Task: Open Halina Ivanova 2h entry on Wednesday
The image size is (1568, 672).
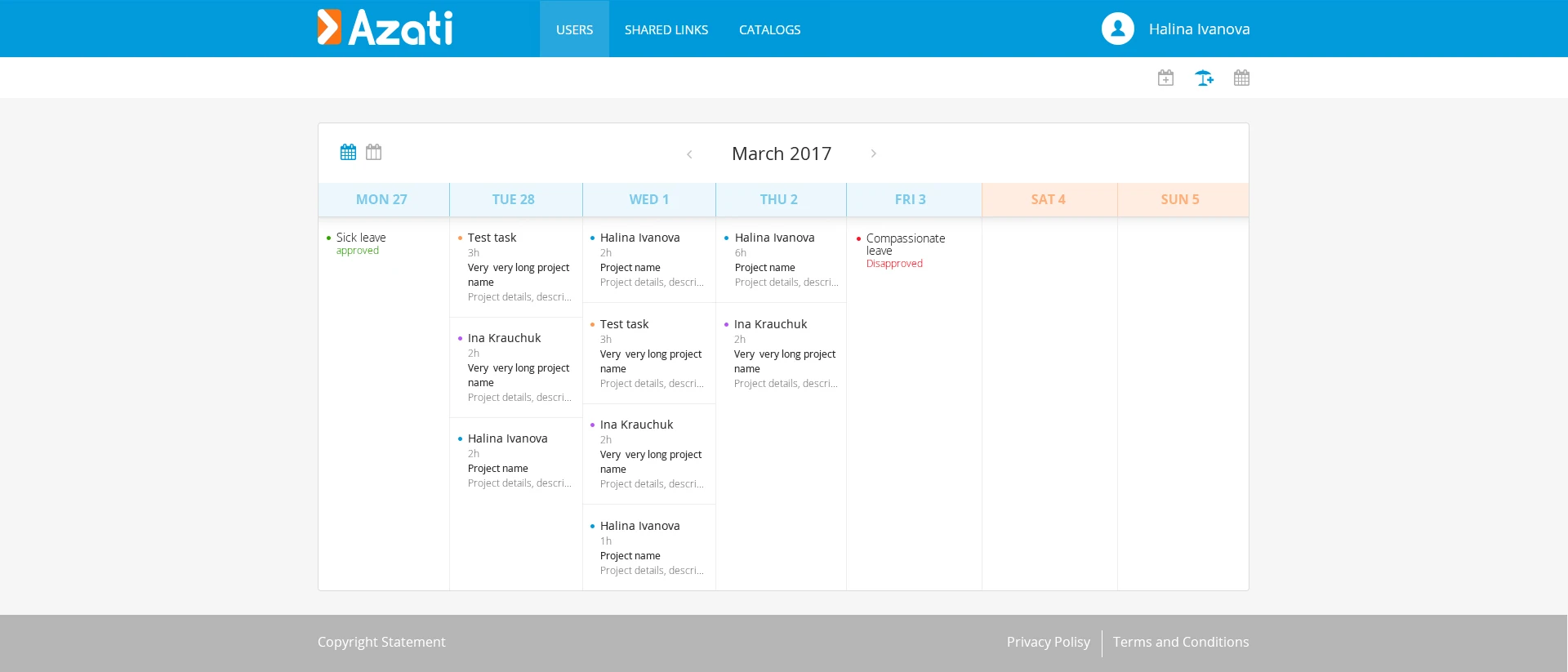Action: pyautogui.click(x=649, y=260)
